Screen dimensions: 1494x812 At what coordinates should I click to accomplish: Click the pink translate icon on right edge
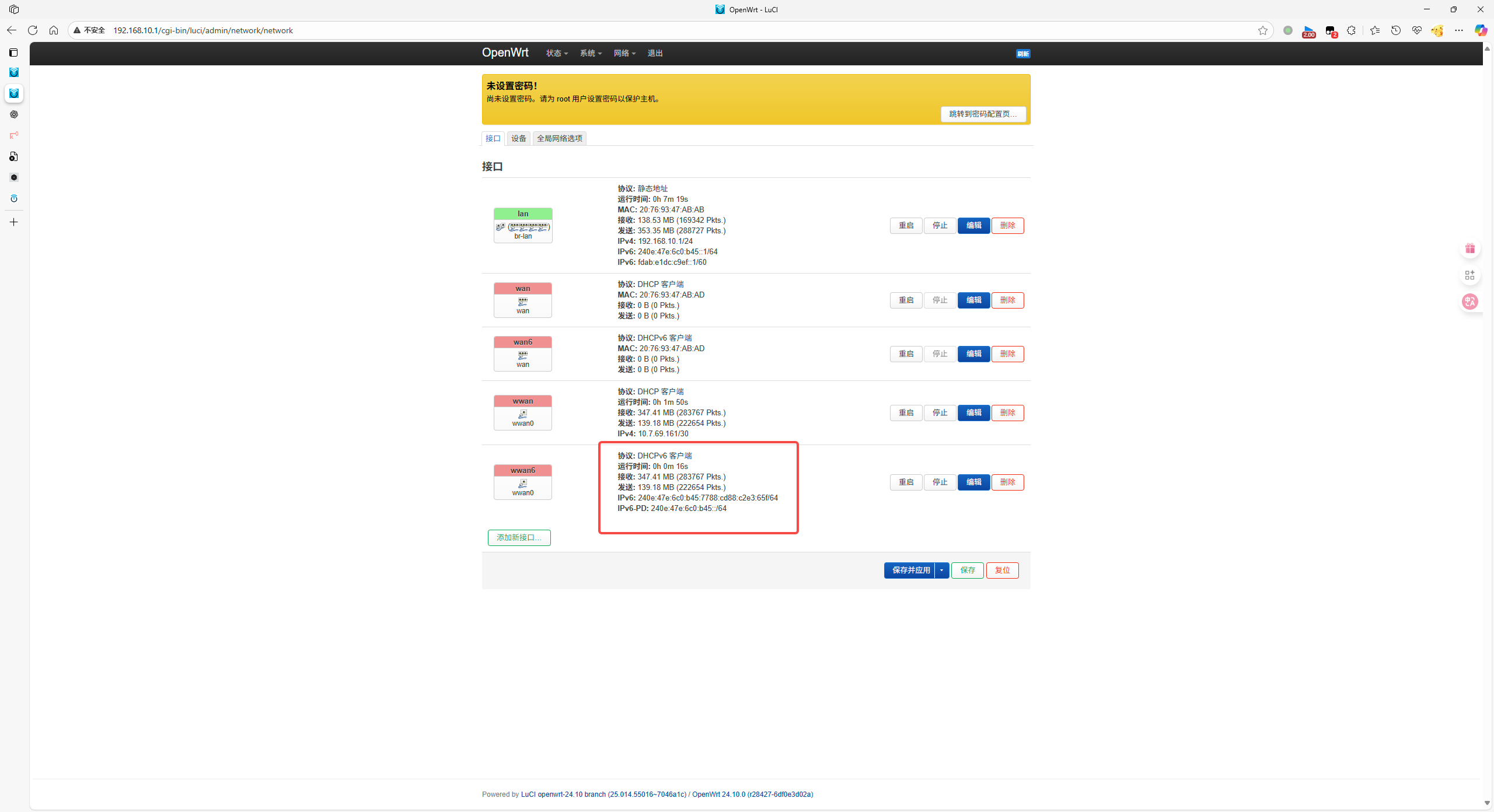pyautogui.click(x=1470, y=302)
